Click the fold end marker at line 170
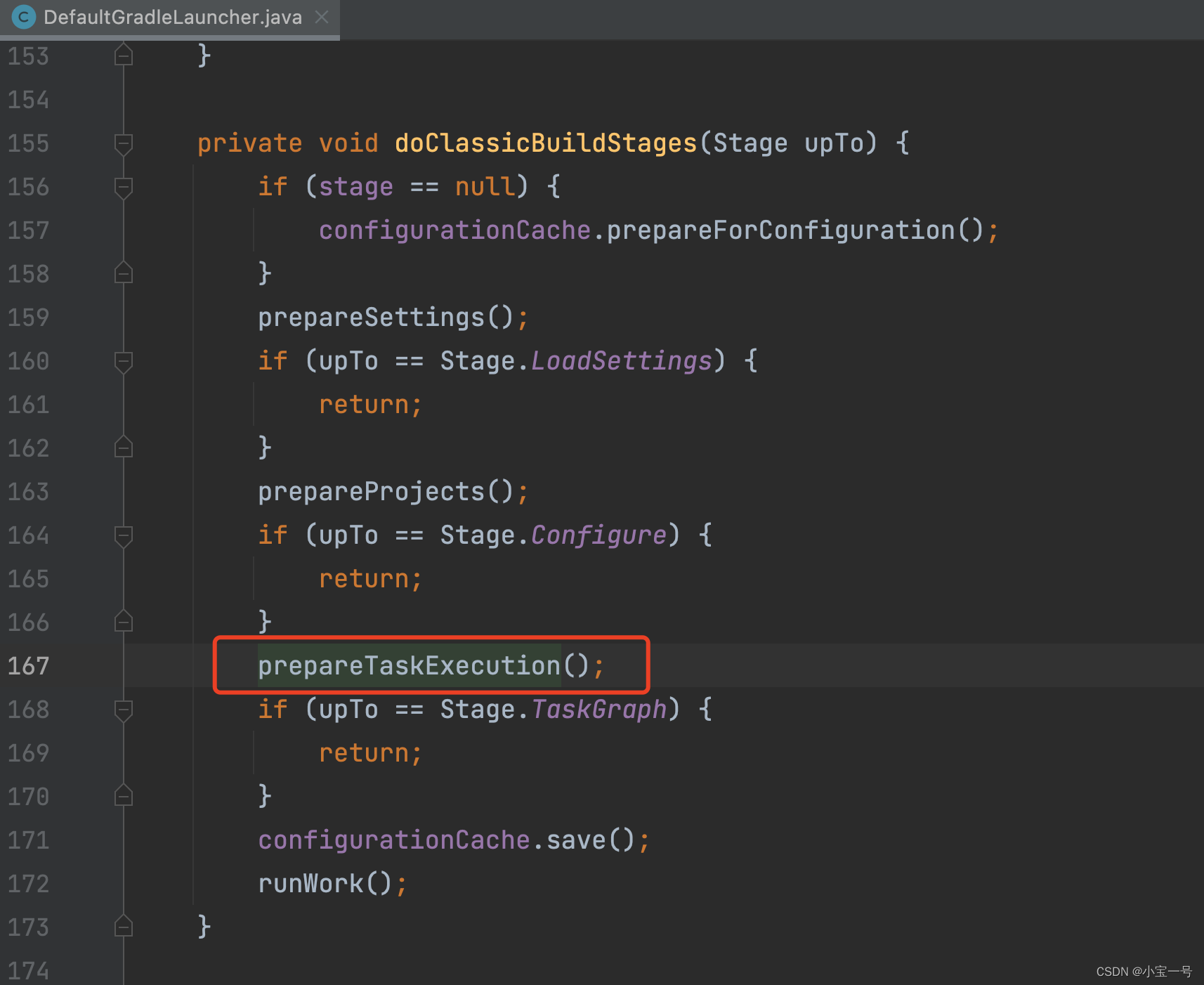This screenshot has height=985, width=1204. 124,795
